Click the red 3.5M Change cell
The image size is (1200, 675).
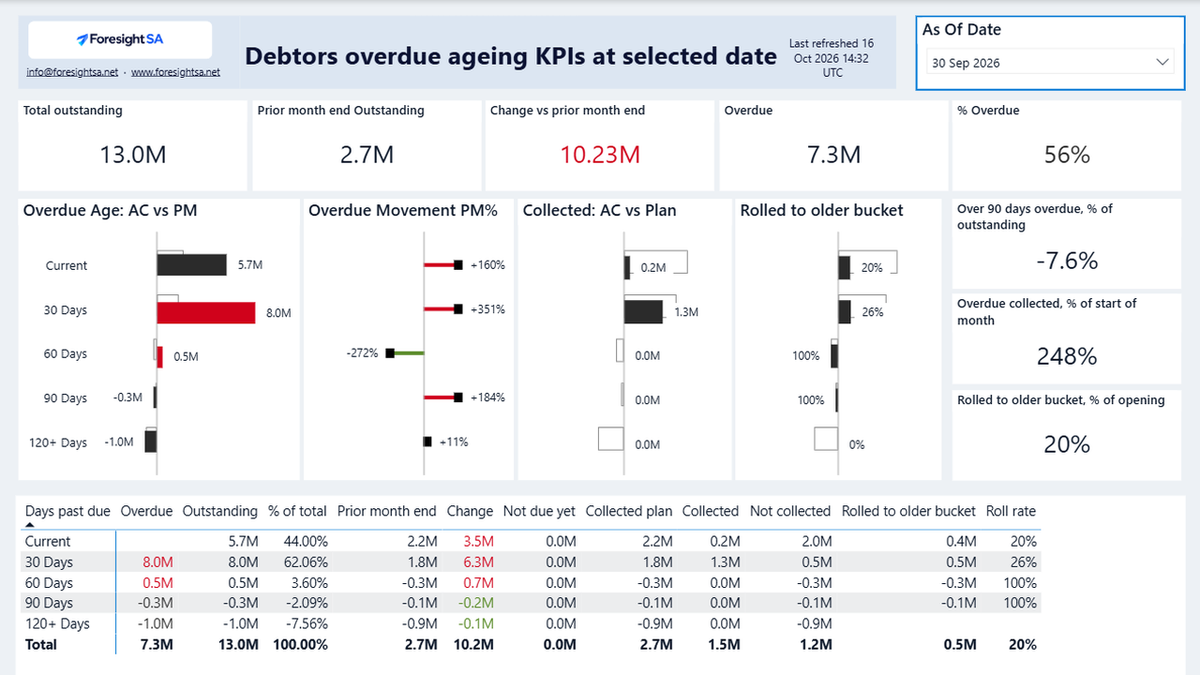coord(479,541)
